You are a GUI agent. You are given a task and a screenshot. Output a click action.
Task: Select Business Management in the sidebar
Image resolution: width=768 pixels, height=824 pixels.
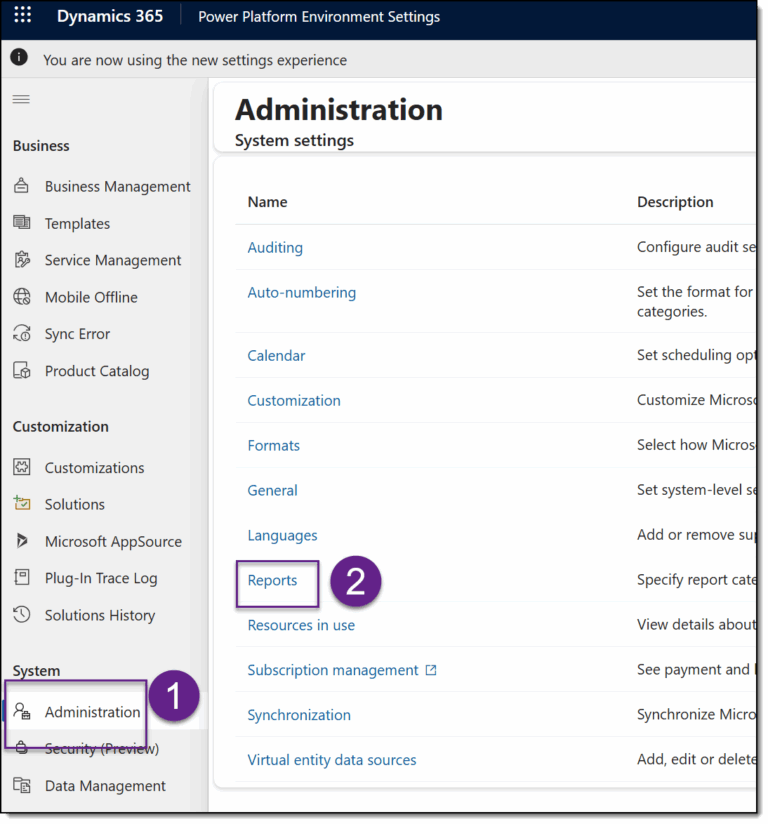[x=118, y=186]
